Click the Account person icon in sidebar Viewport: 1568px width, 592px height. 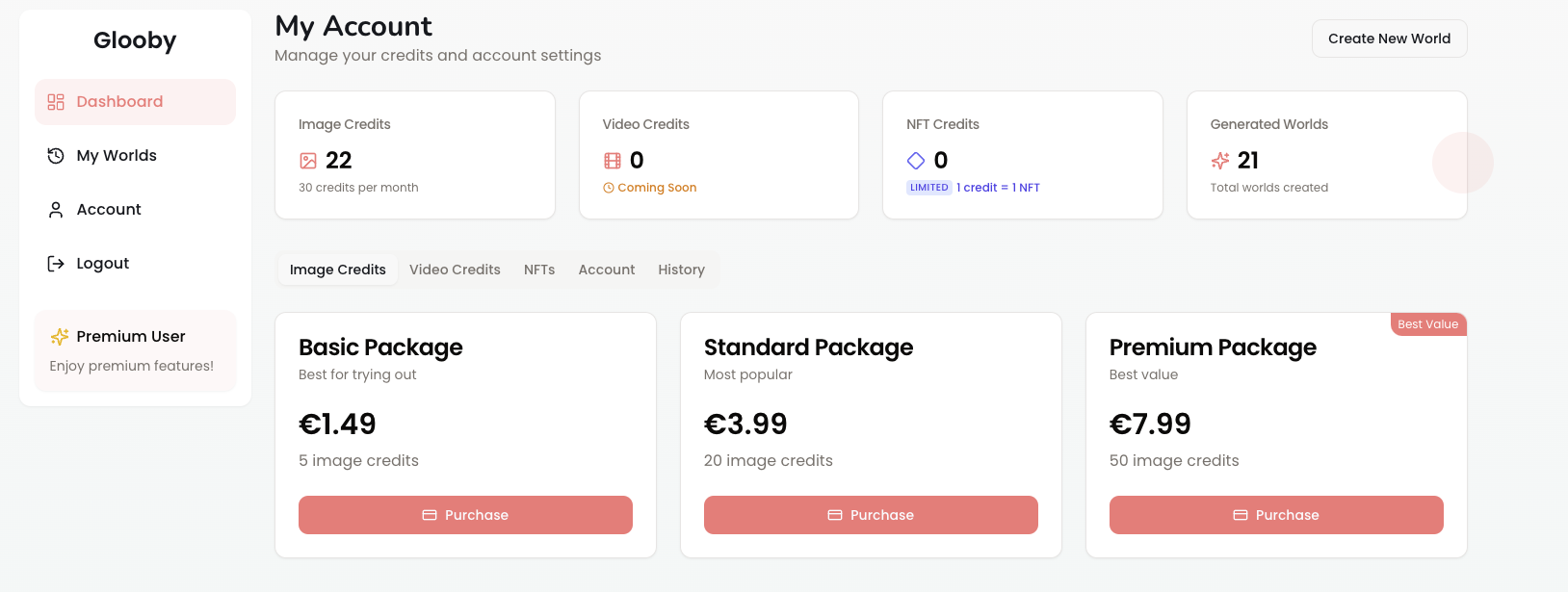[x=56, y=210]
